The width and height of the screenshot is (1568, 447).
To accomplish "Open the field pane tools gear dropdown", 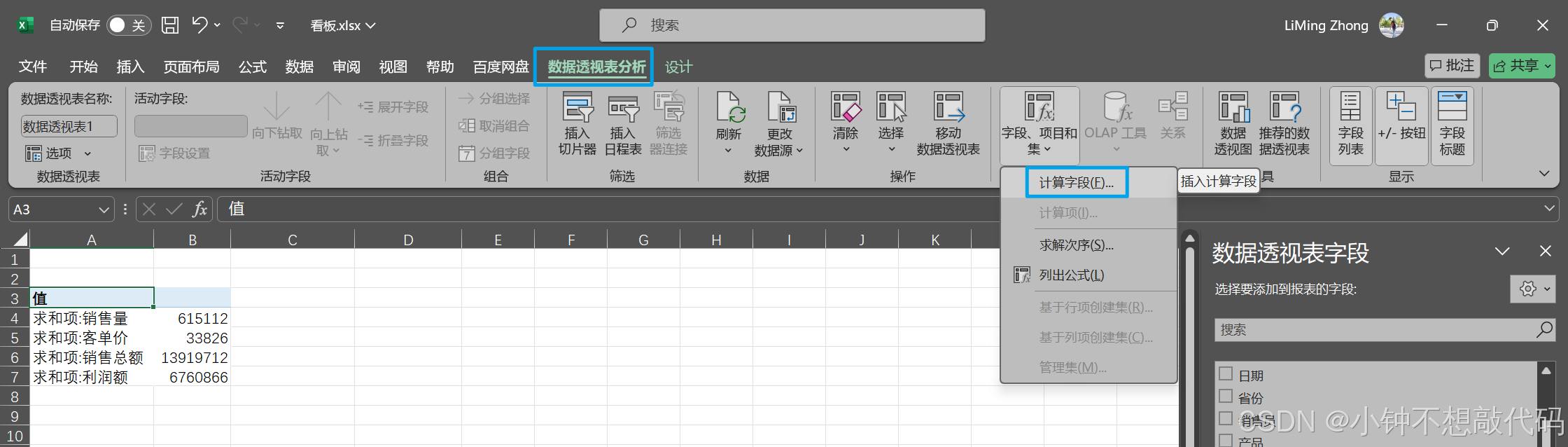I will [x=1534, y=289].
